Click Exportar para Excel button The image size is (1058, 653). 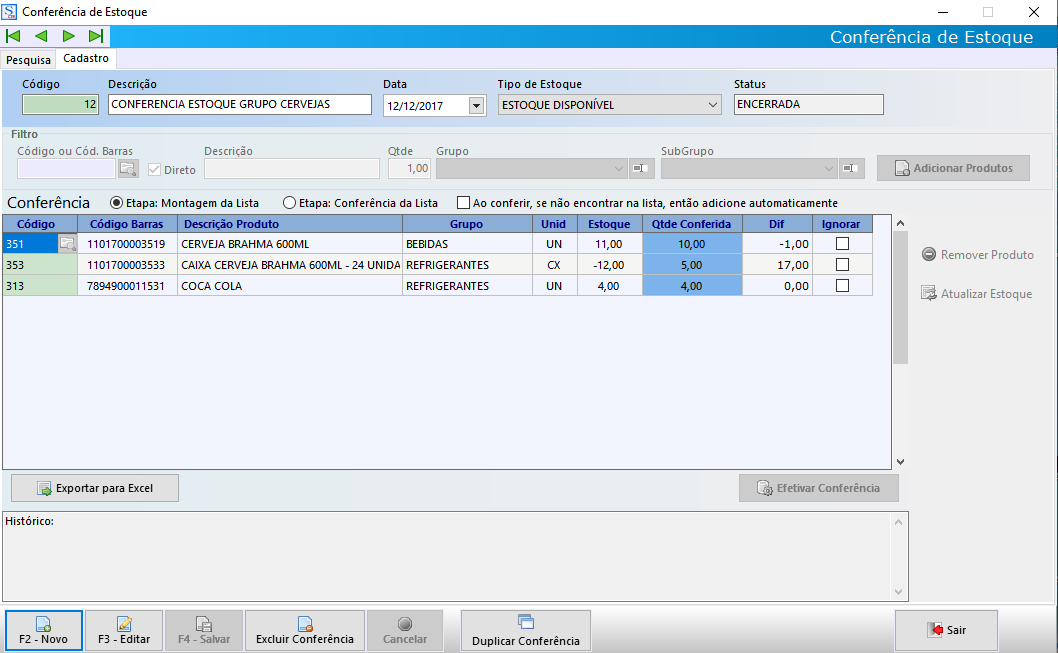coord(95,488)
